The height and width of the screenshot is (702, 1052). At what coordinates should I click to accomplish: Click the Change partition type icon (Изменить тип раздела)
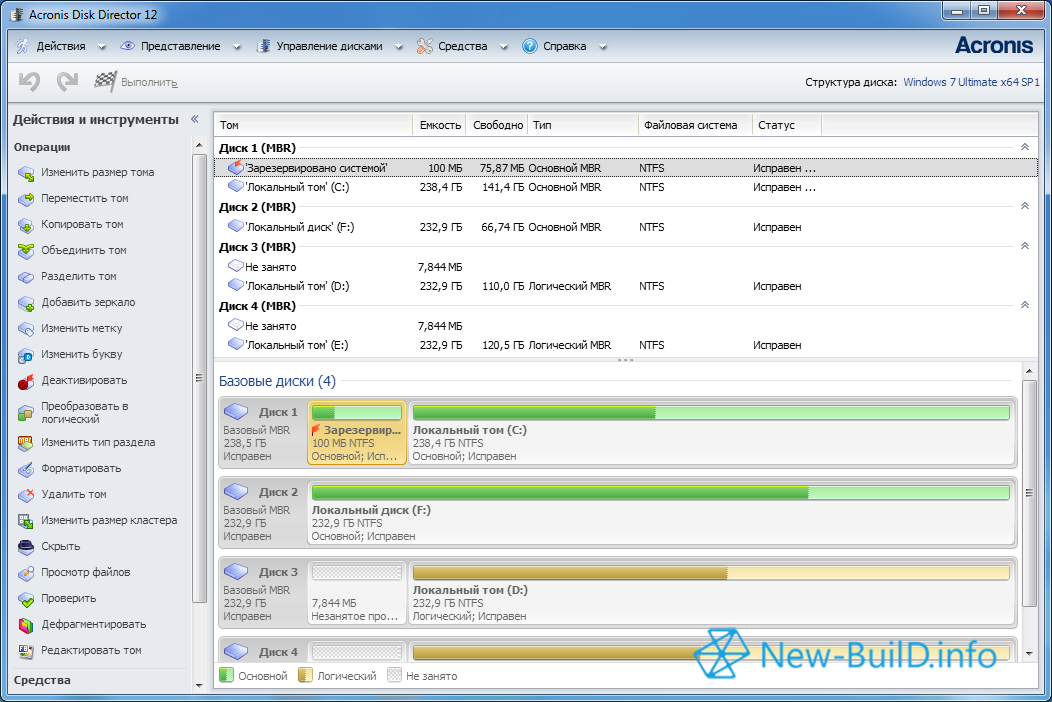[26, 443]
